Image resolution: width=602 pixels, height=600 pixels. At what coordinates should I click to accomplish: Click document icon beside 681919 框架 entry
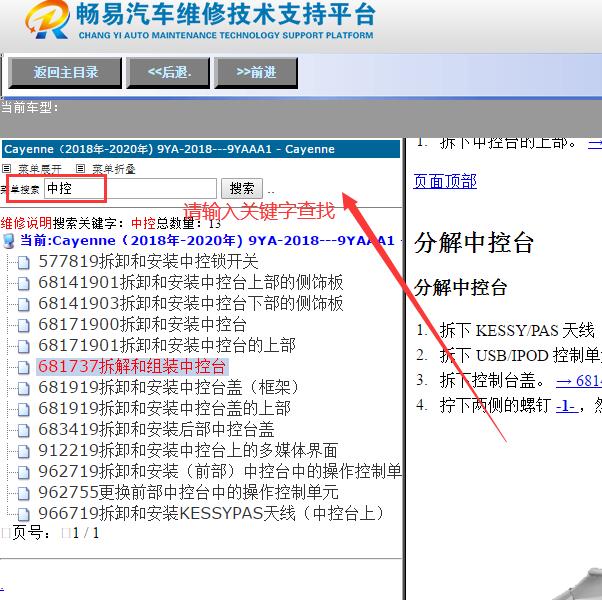(x=23, y=388)
